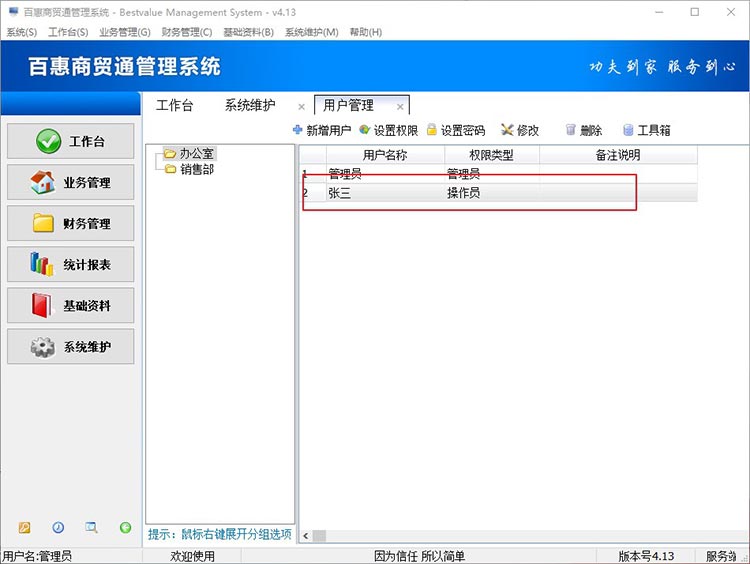Open the 工作台(S) menu
Viewport: 750px width, 564px height.
(68, 32)
